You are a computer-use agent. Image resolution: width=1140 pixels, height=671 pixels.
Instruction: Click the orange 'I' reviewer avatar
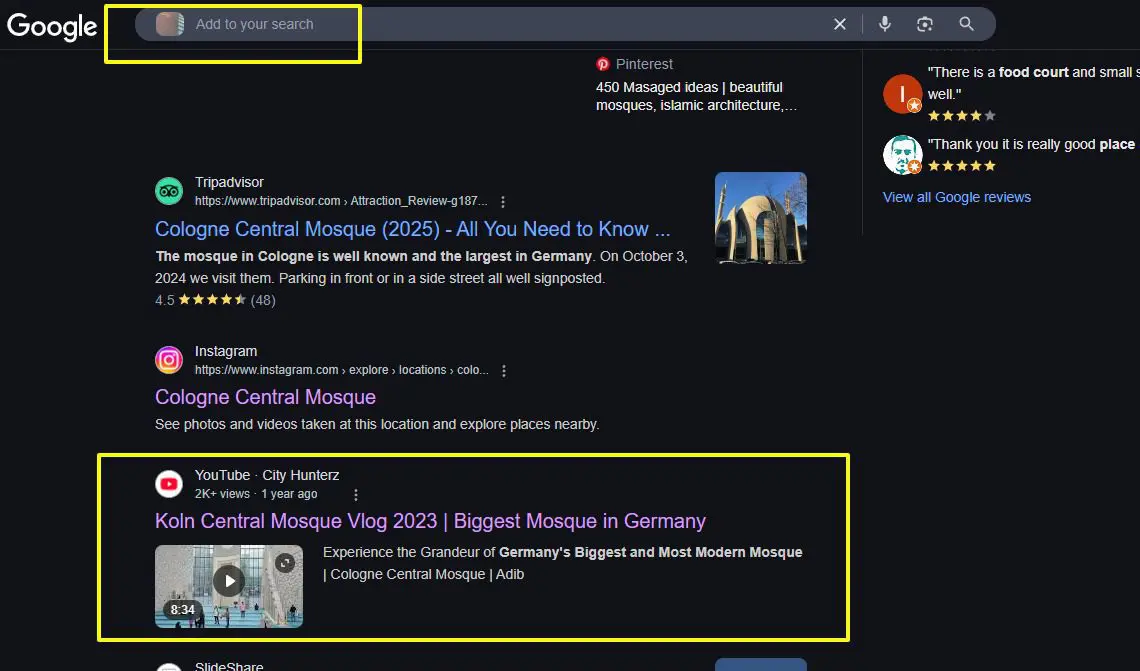[902, 94]
